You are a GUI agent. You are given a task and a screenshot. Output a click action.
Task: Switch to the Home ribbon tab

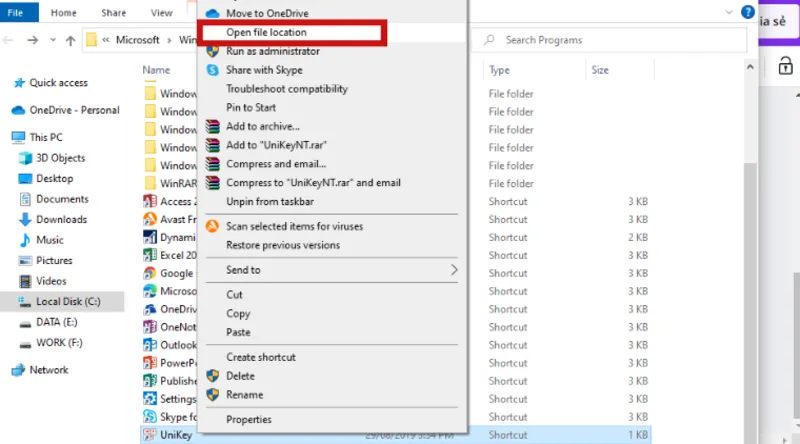point(64,13)
